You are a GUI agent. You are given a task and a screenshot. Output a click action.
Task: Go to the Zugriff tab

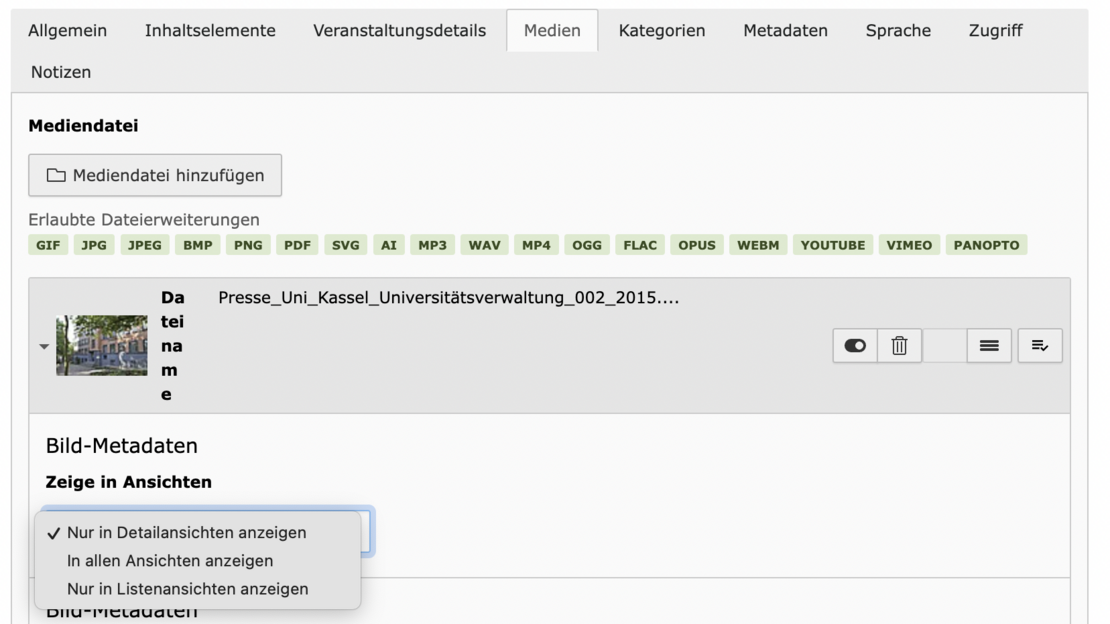[x=995, y=31]
